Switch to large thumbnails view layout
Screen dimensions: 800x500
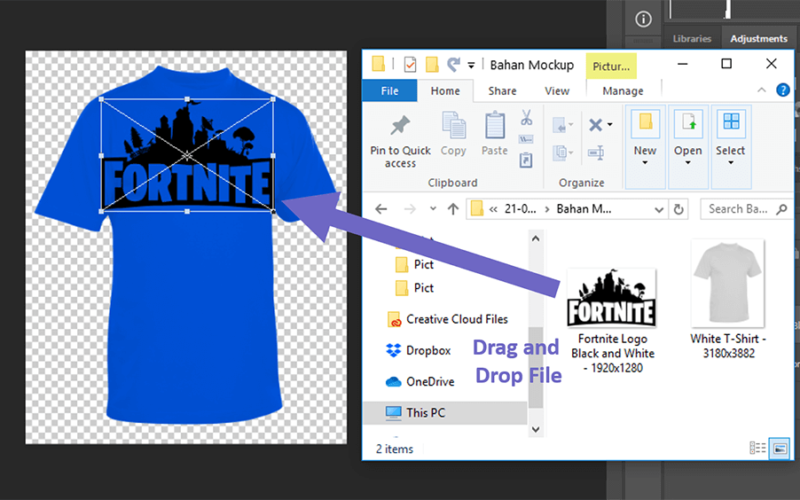click(x=779, y=448)
